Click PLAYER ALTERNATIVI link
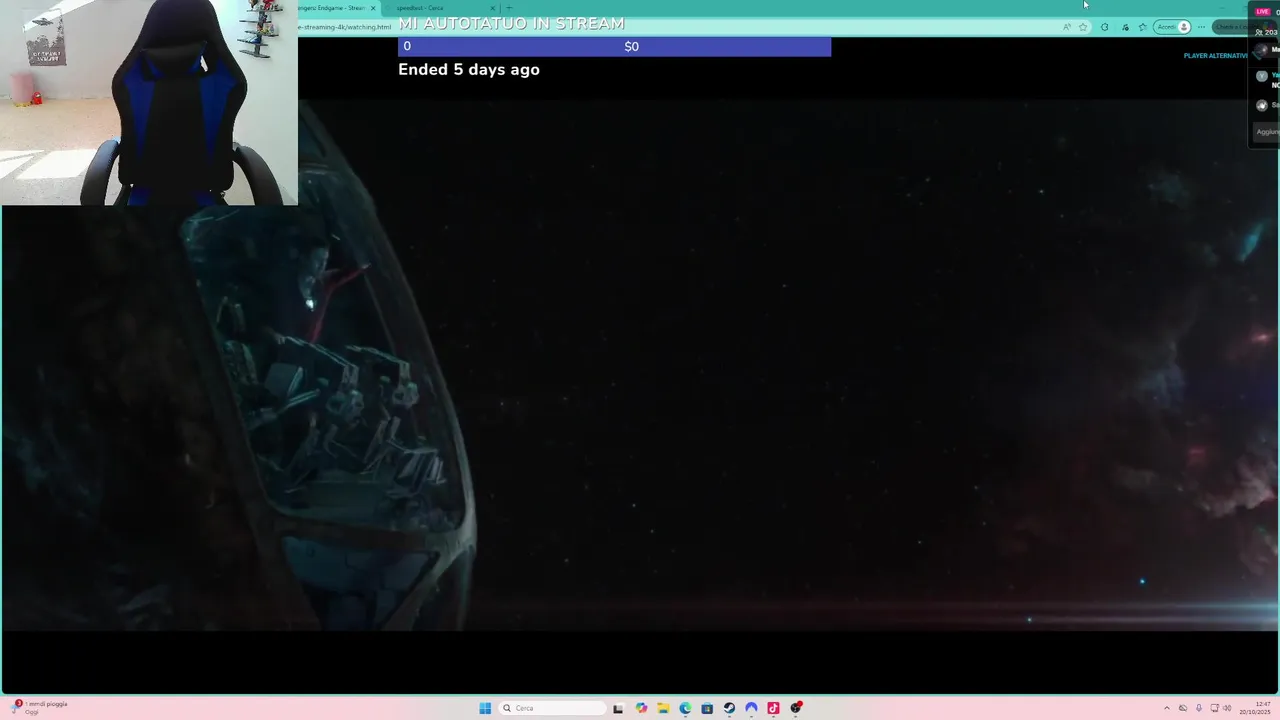The height and width of the screenshot is (720, 1280). point(1215,56)
